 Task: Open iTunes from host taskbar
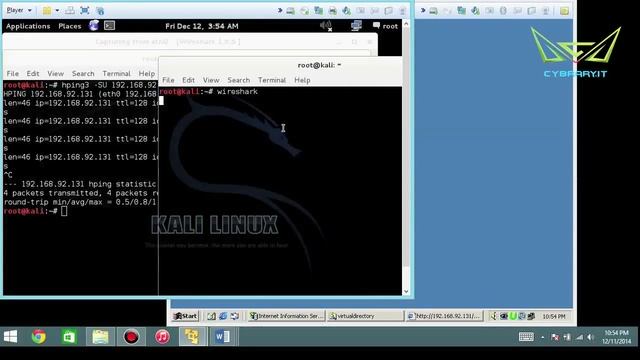coord(162,337)
